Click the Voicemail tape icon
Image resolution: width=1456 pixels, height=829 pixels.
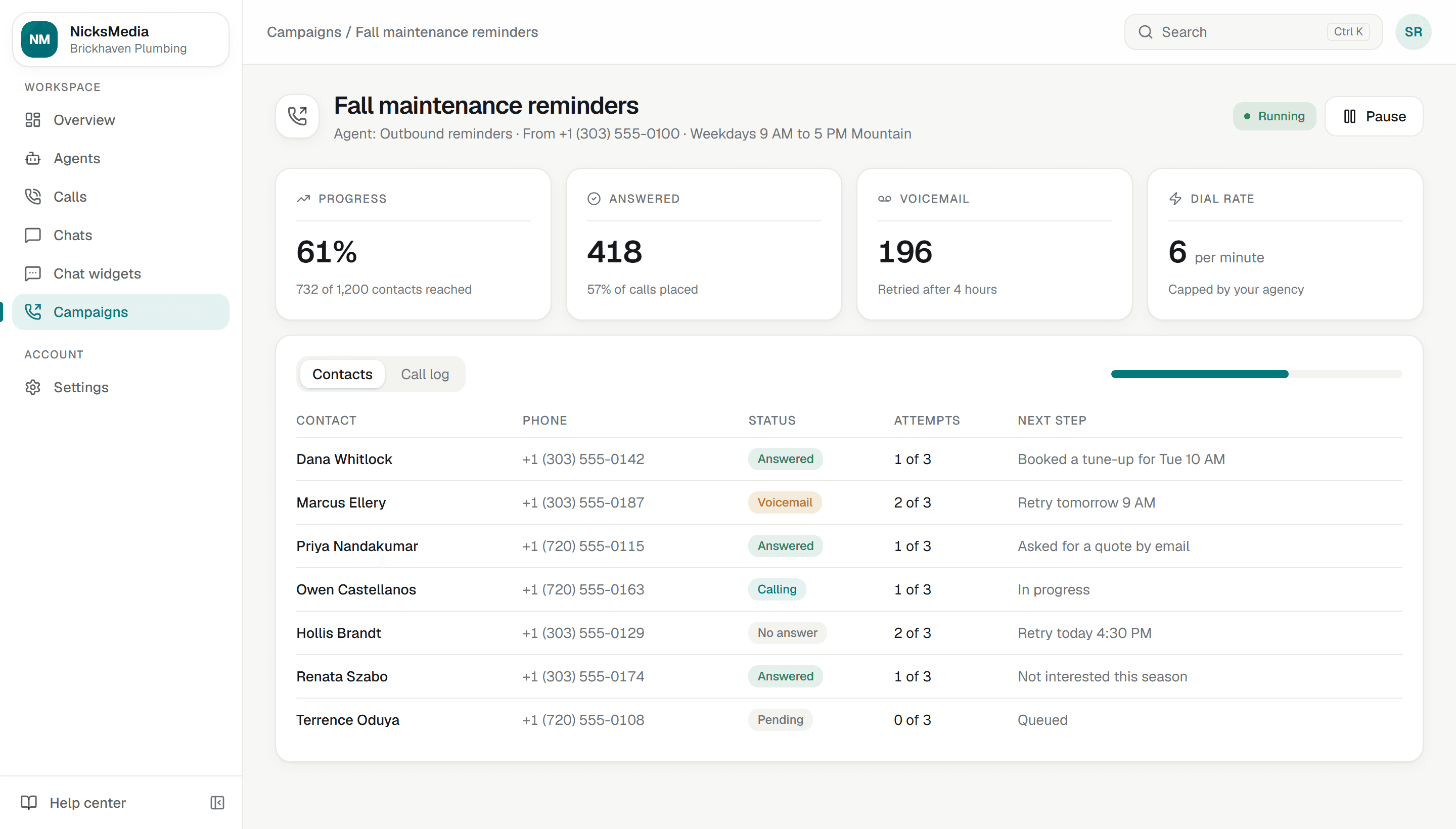click(x=884, y=199)
